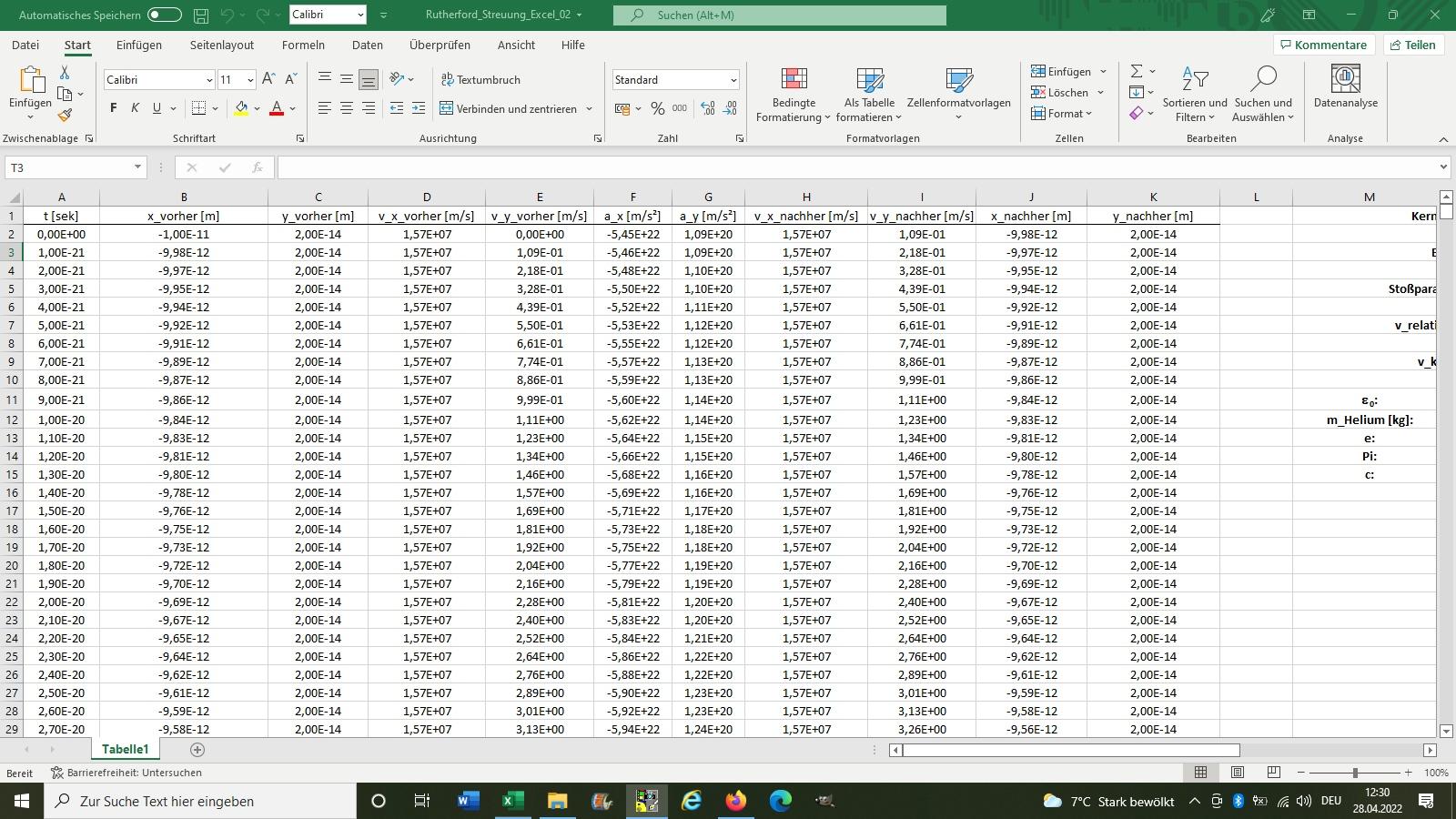Image resolution: width=1456 pixels, height=819 pixels.
Task: Open Bedingte Formatierung menu
Action: pos(794,95)
